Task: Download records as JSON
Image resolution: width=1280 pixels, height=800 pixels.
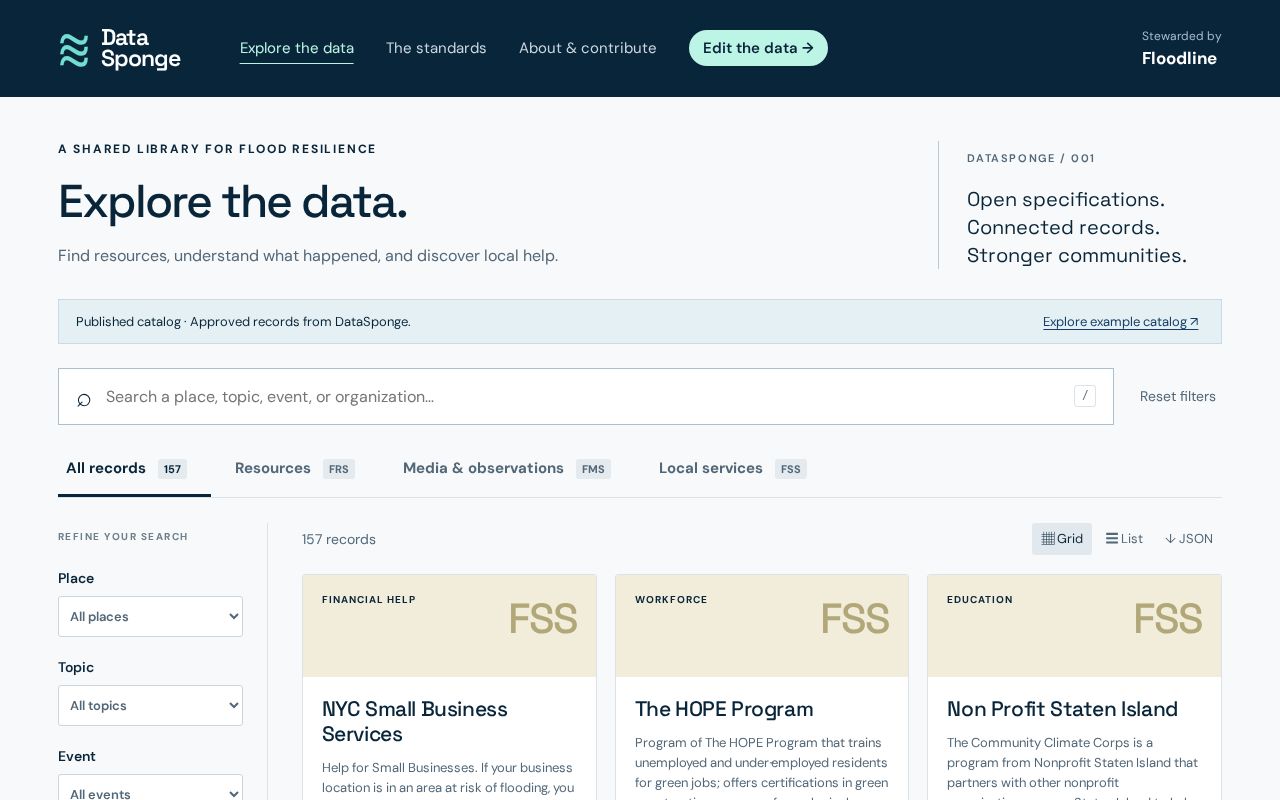Action: tap(1189, 539)
